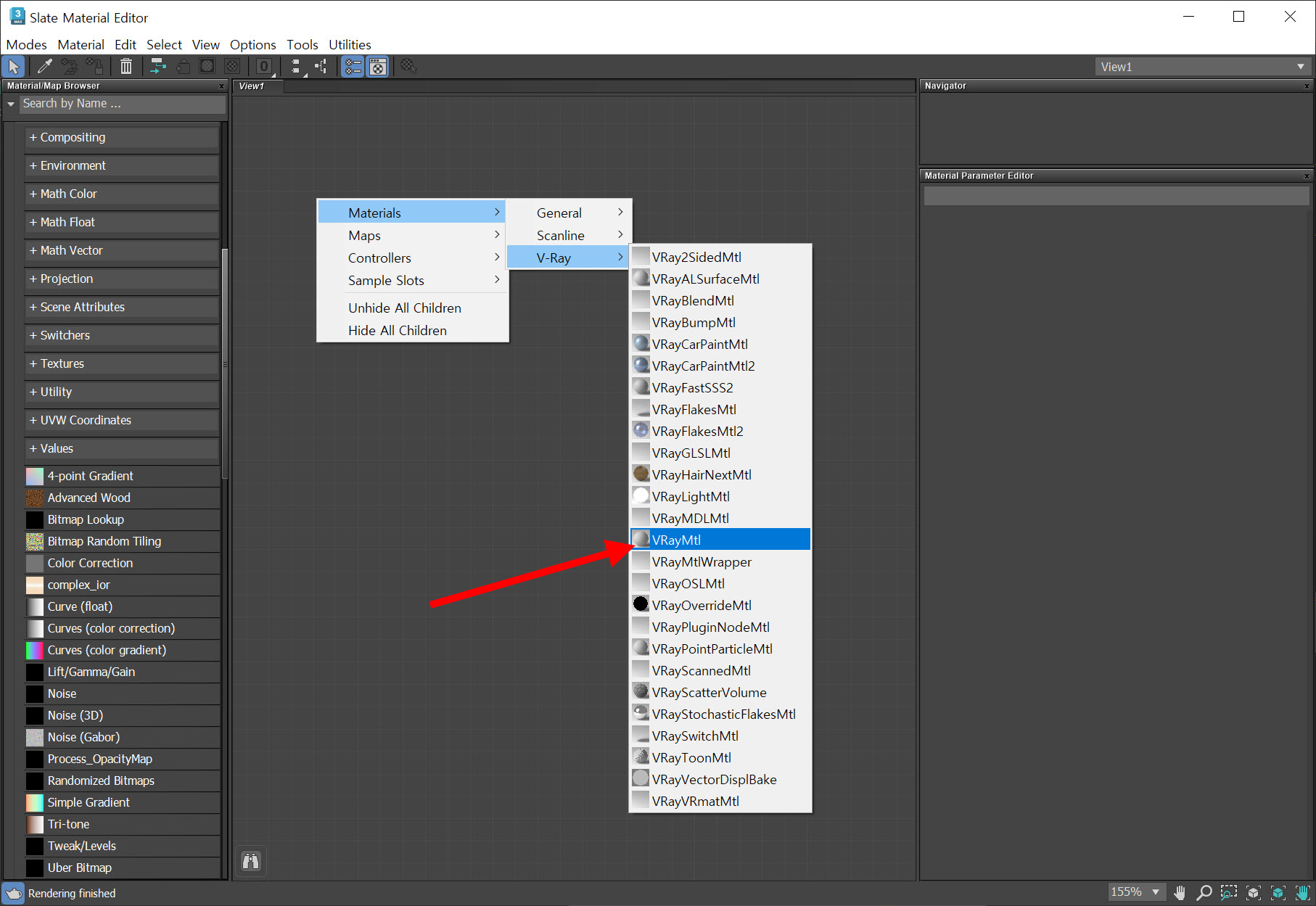The height and width of the screenshot is (906, 1316).
Task: Select VRayMtl from the V-Ray list
Action: (x=720, y=540)
